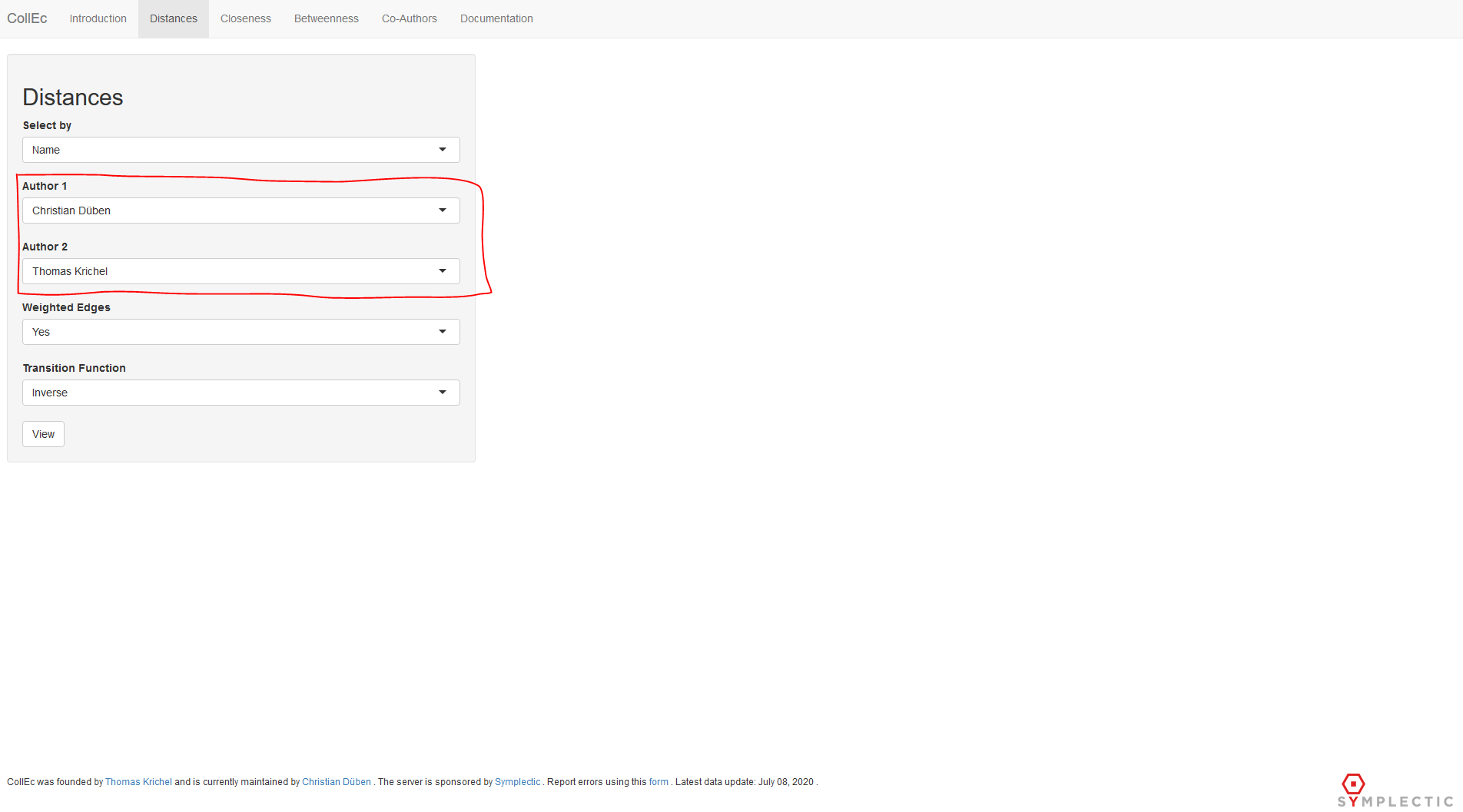Expand the Weighted Edges dropdown
Viewport: 1463px width, 812px height.
(241, 332)
